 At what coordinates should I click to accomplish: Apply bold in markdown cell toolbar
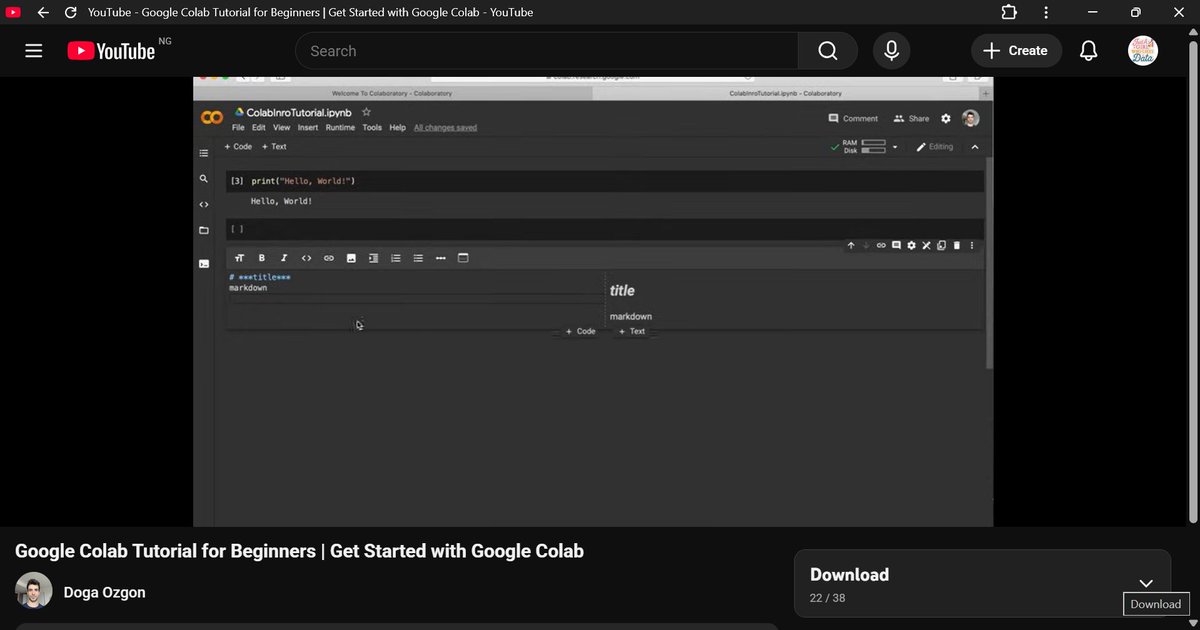262,258
